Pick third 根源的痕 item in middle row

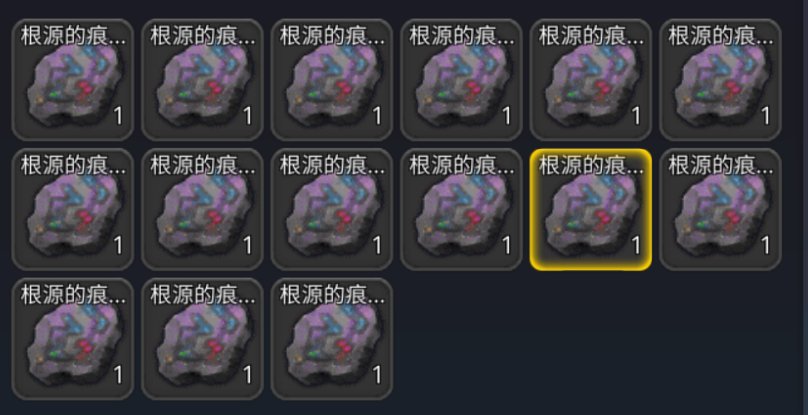[332, 209]
